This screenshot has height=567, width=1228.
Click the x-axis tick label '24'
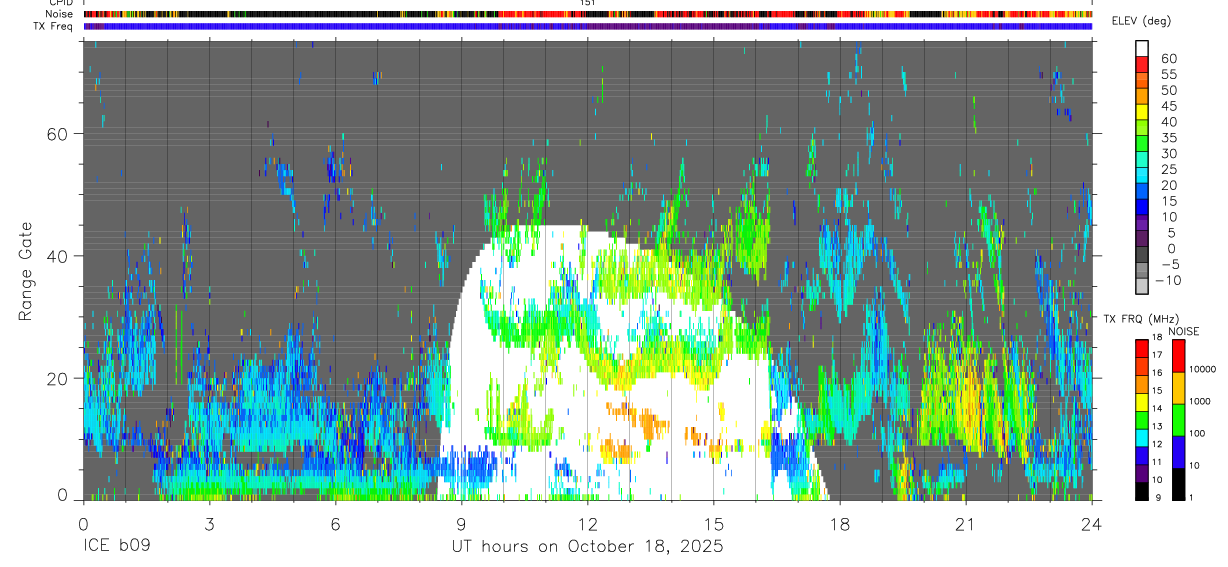coord(1092,523)
